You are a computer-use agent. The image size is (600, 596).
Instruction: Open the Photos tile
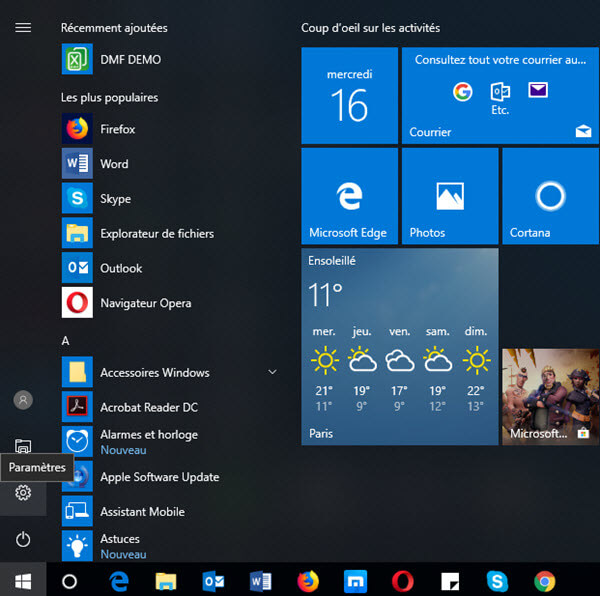(449, 196)
